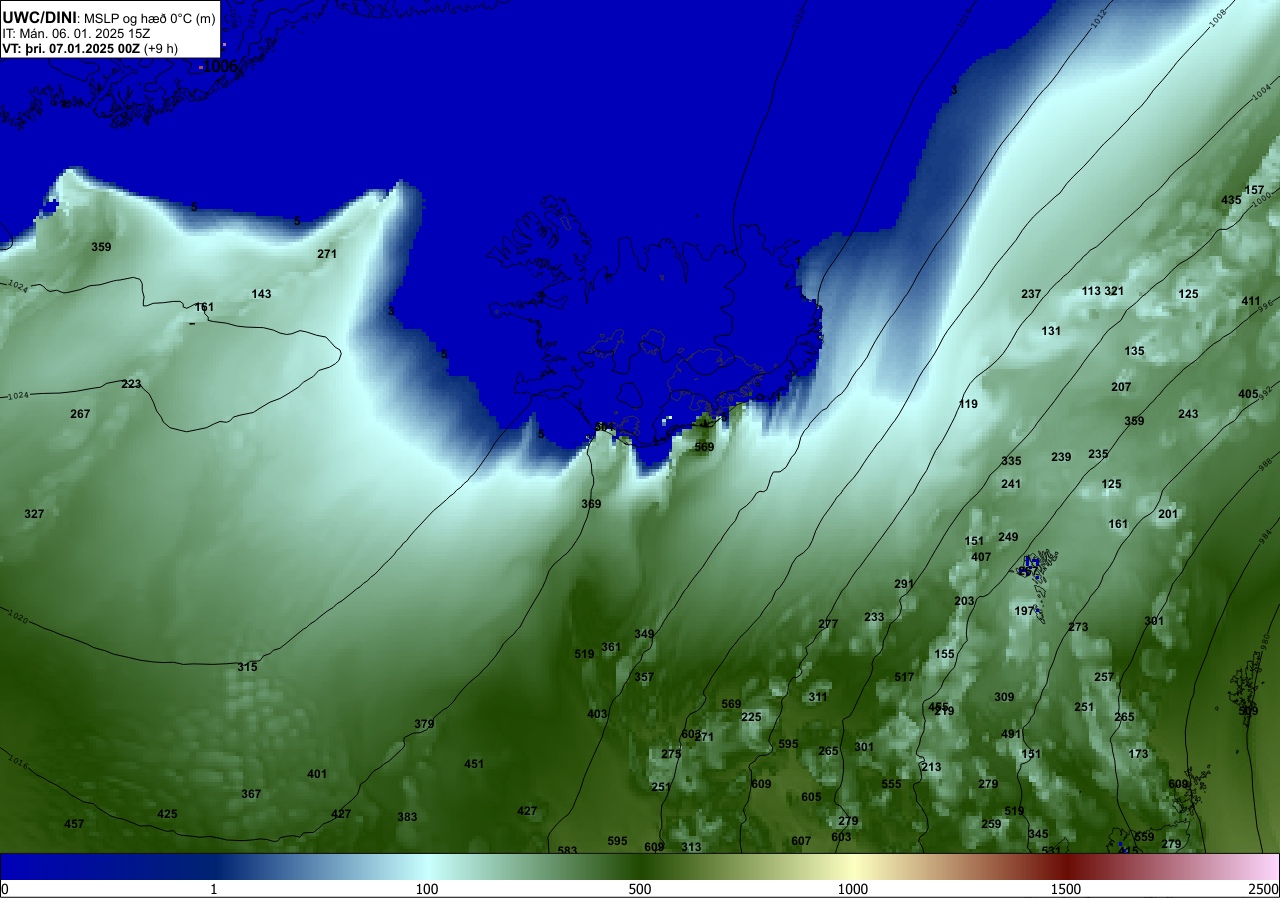The image size is (1280, 898).
Task: Click the map value 435
Action: click(x=1231, y=200)
